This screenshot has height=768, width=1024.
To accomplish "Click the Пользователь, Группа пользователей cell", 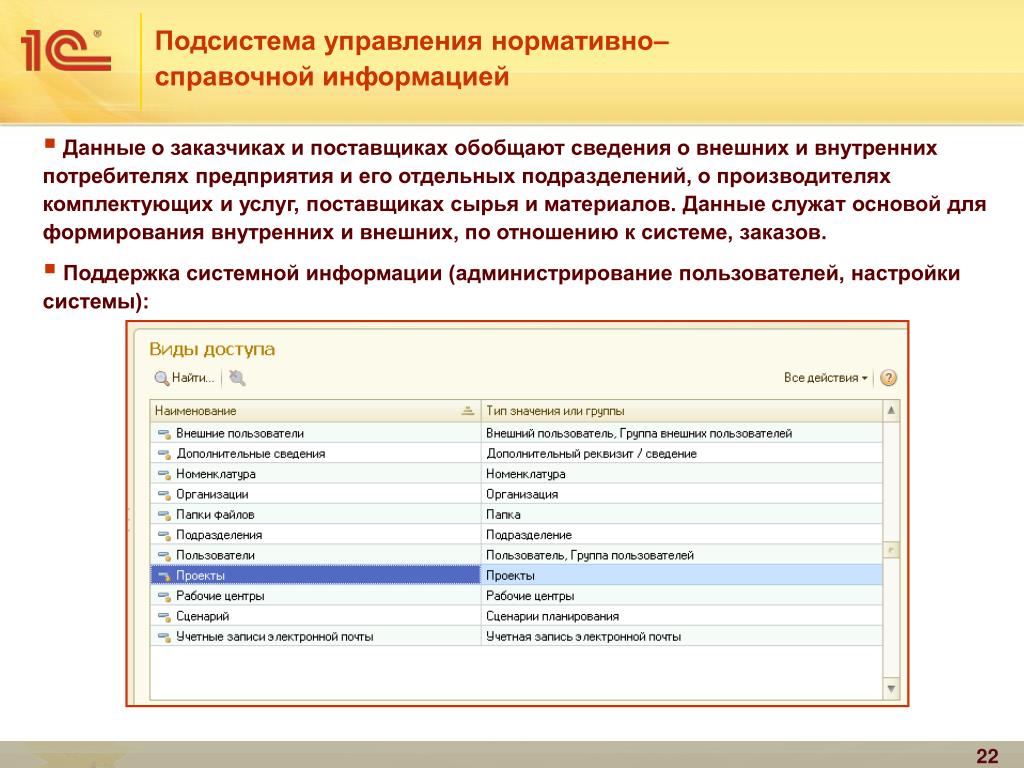I will pyautogui.click(x=682, y=555).
